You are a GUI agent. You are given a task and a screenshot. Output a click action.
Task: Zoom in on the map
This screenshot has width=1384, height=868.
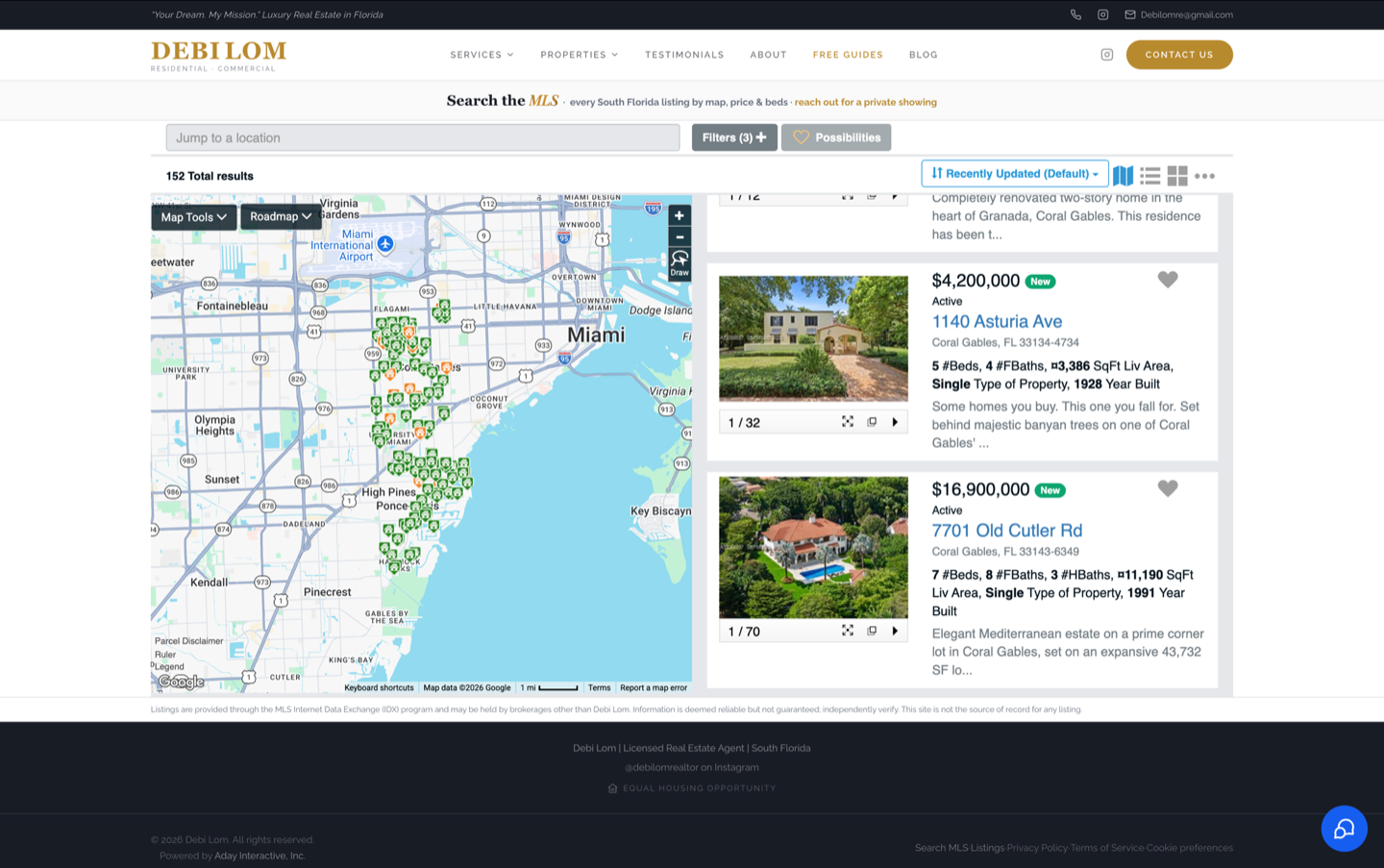click(x=680, y=216)
